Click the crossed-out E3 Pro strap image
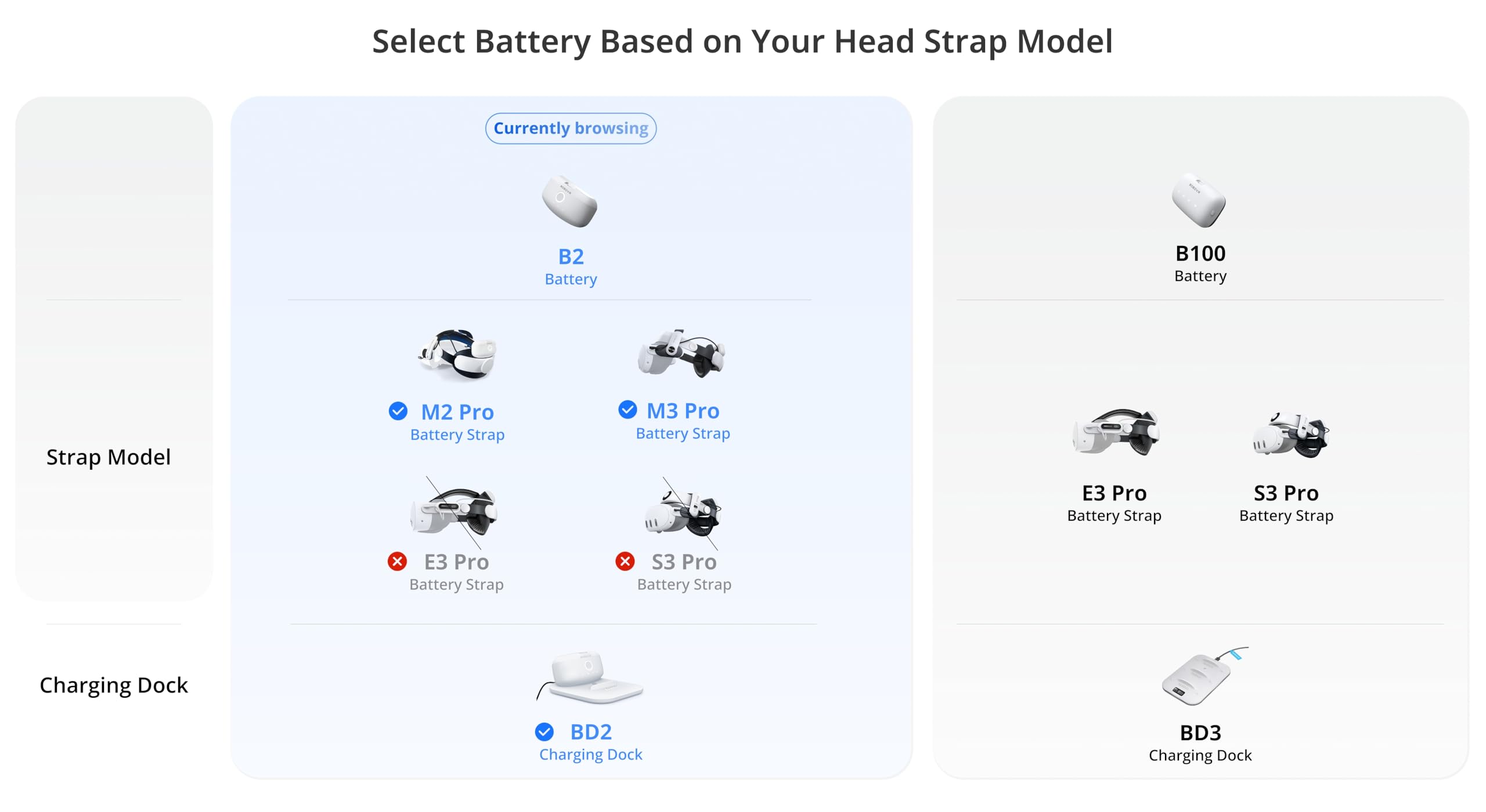 pos(454,511)
